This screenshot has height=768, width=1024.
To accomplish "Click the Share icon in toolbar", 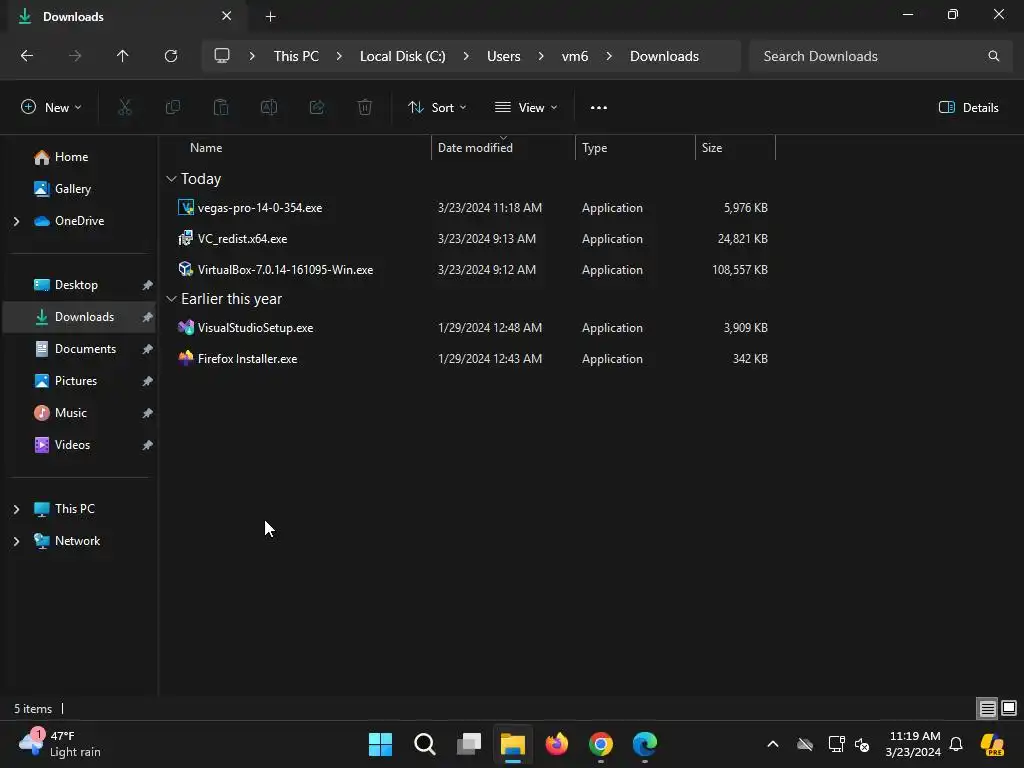I will 317,108.
